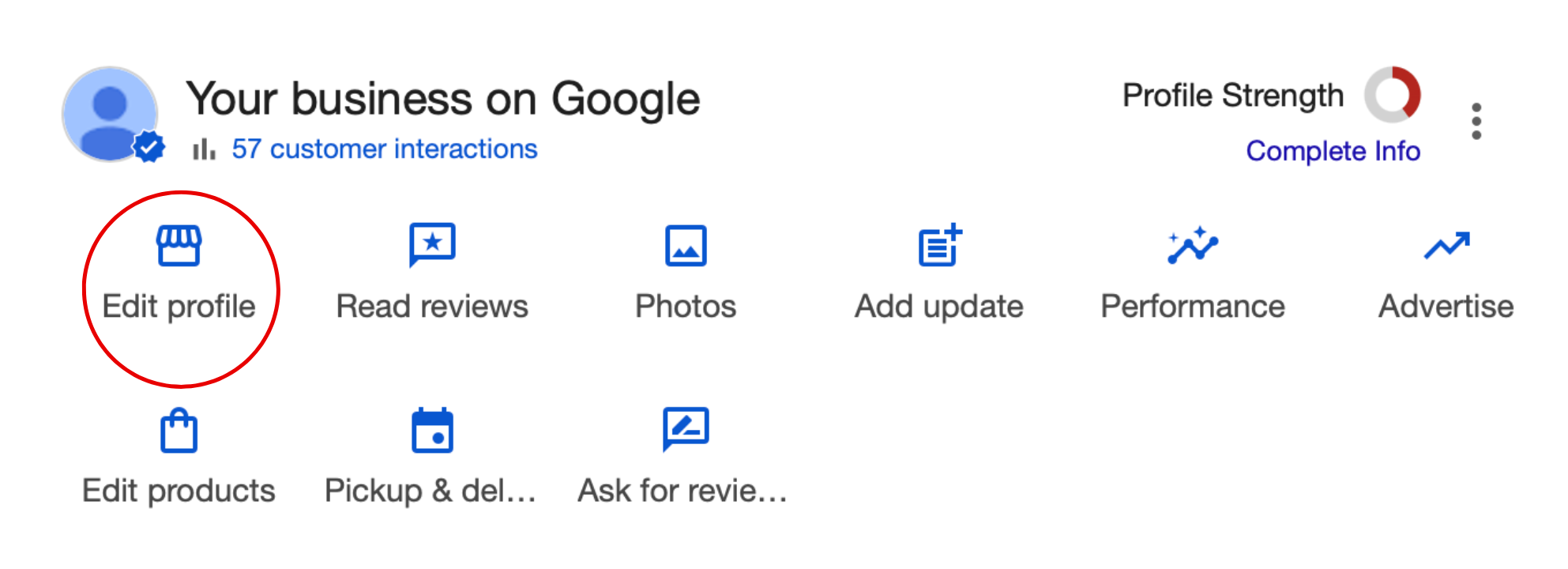Choose the Edit profile text label

coord(179,307)
